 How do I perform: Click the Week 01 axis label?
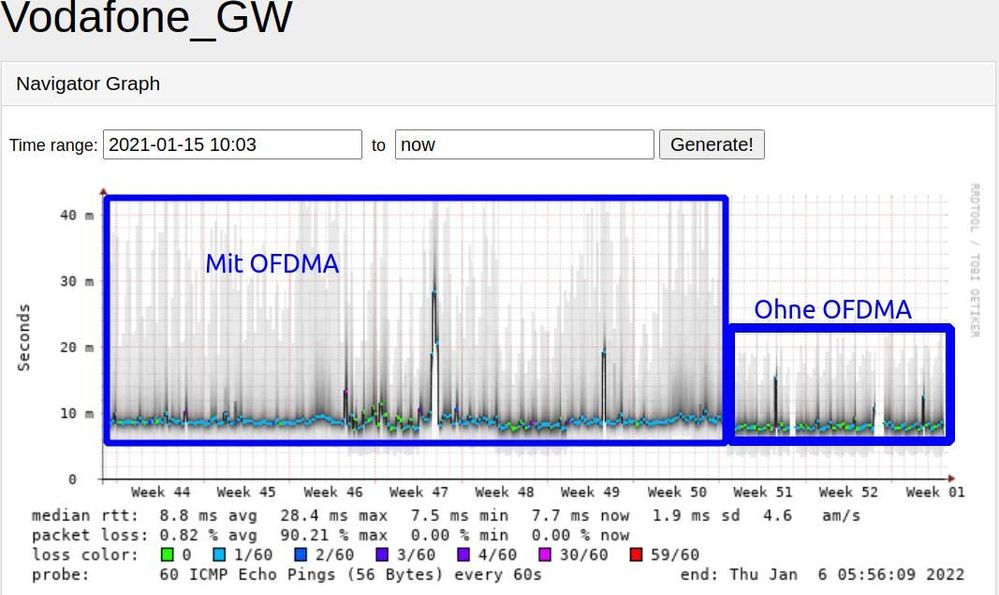(x=935, y=492)
